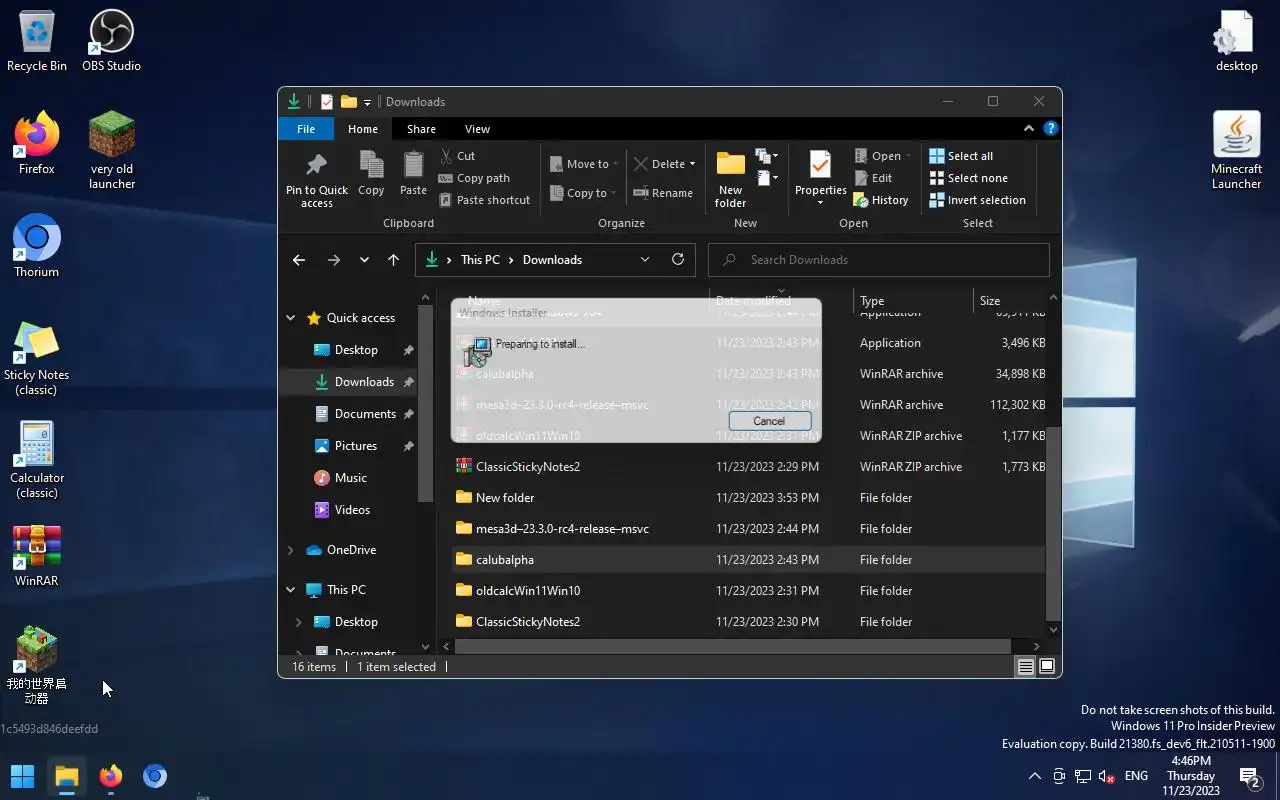The image size is (1280, 800).
Task: Open the Move to dropdown
Action: [x=584, y=164]
